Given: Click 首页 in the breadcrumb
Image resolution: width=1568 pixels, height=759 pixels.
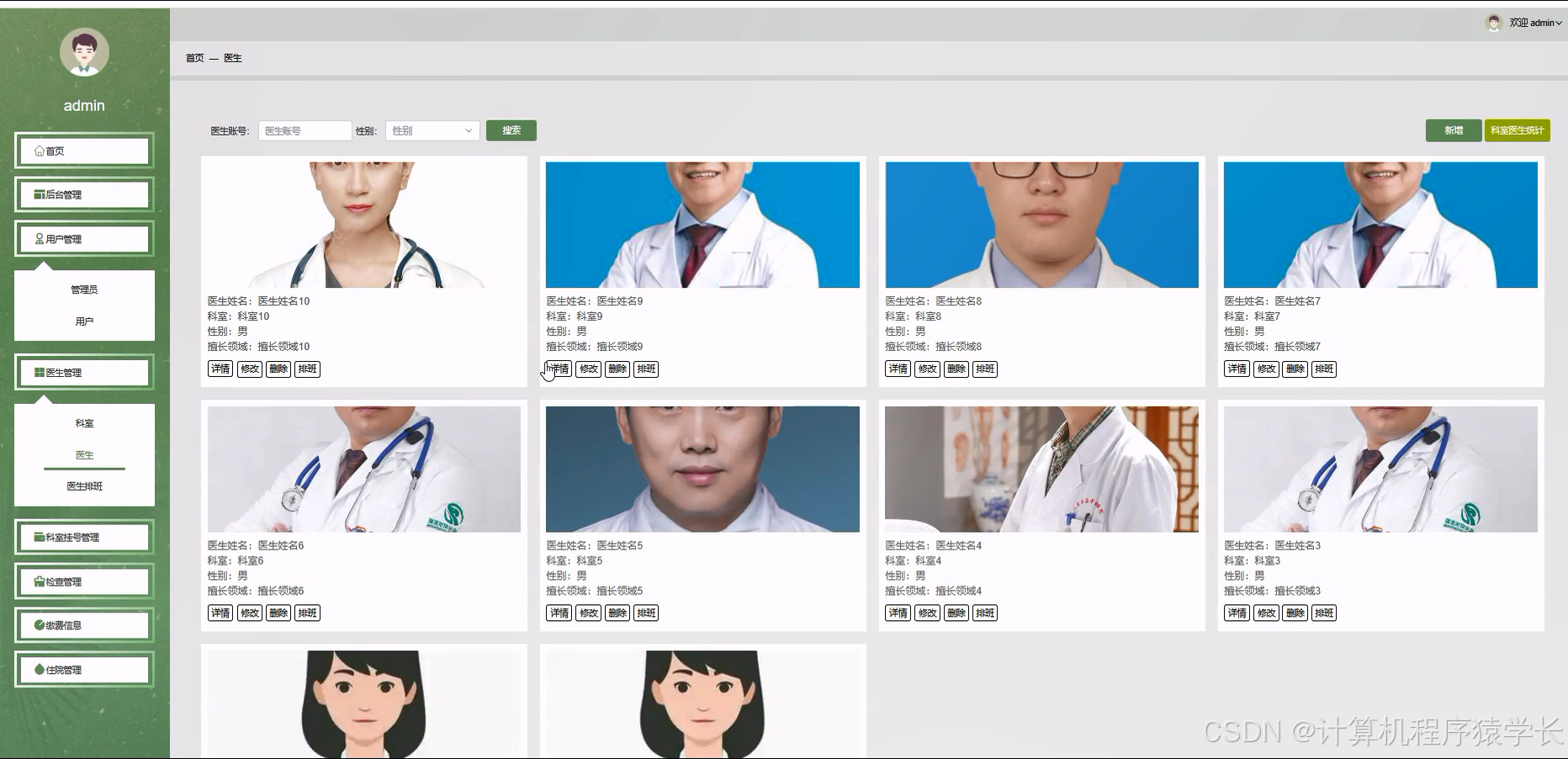Looking at the screenshot, I should coord(195,58).
